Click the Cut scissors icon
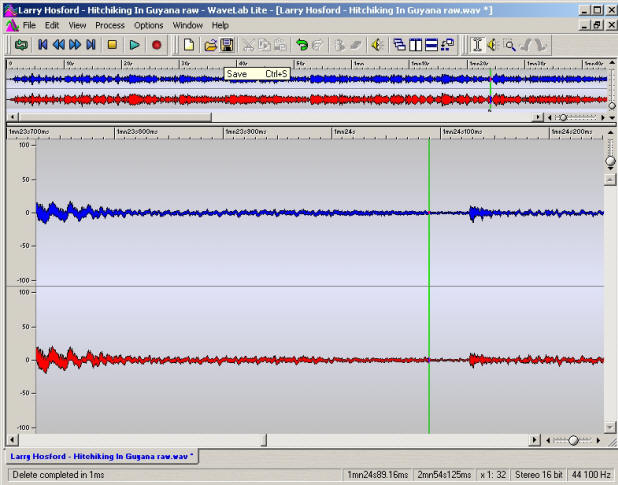Image resolution: width=618 pixels, height=485 pixels. click(248, 45)
